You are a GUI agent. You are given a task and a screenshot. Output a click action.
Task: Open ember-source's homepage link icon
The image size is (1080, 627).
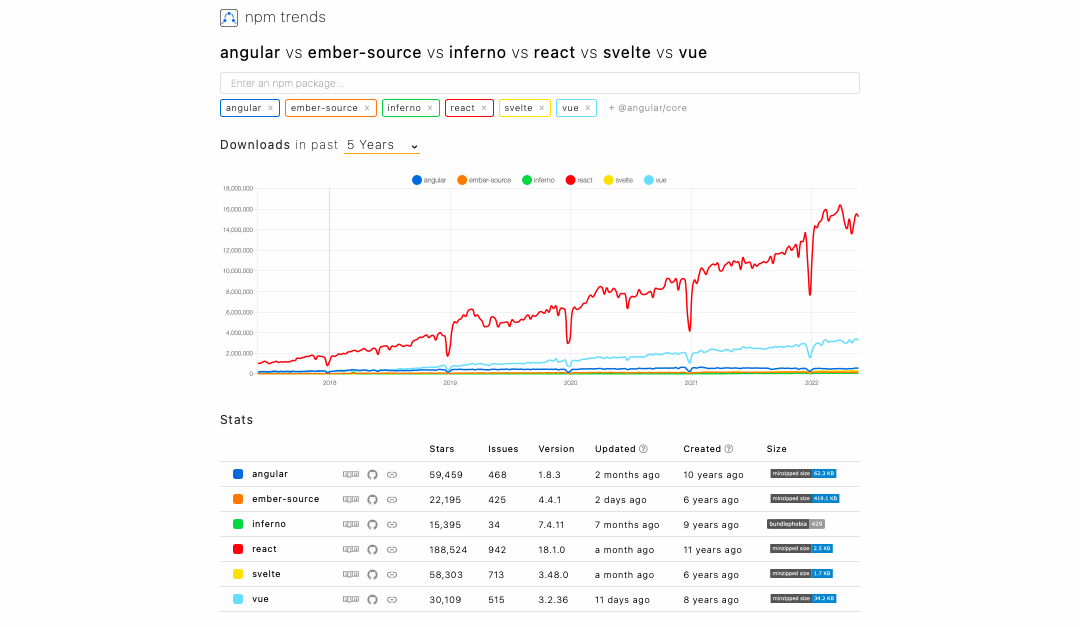[392, 500]
